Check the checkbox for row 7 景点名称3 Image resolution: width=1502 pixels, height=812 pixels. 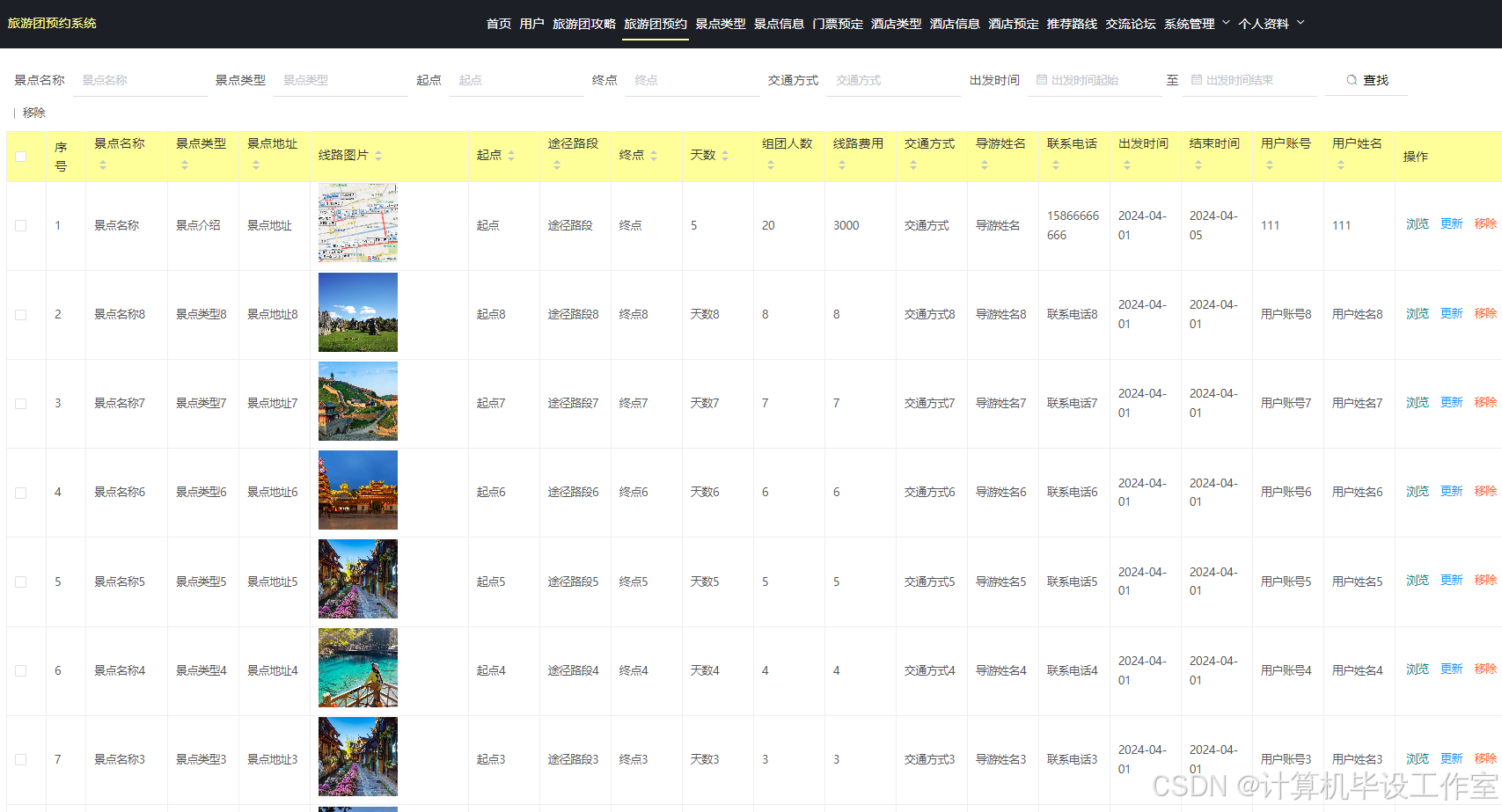click(x=21, y=760)
